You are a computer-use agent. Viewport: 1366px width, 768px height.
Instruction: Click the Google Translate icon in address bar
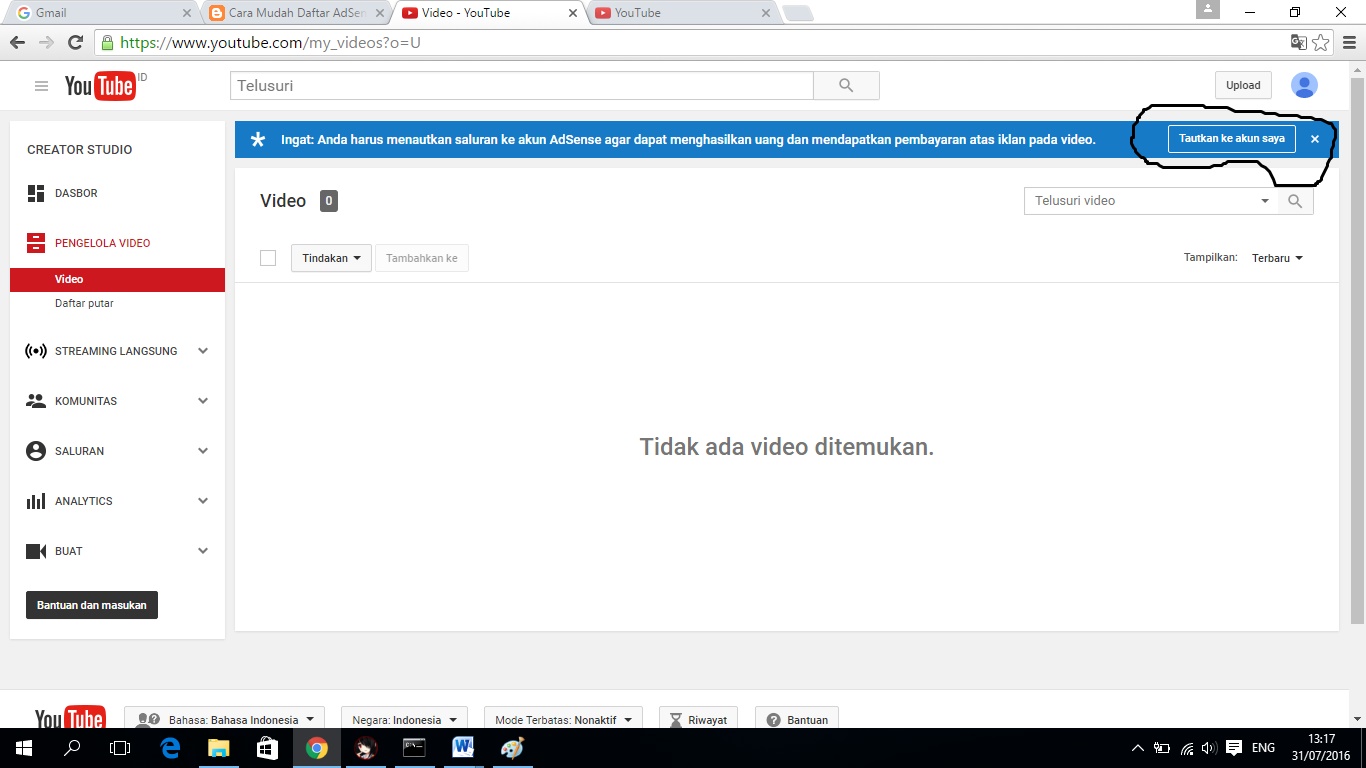tap(1299, 43)
